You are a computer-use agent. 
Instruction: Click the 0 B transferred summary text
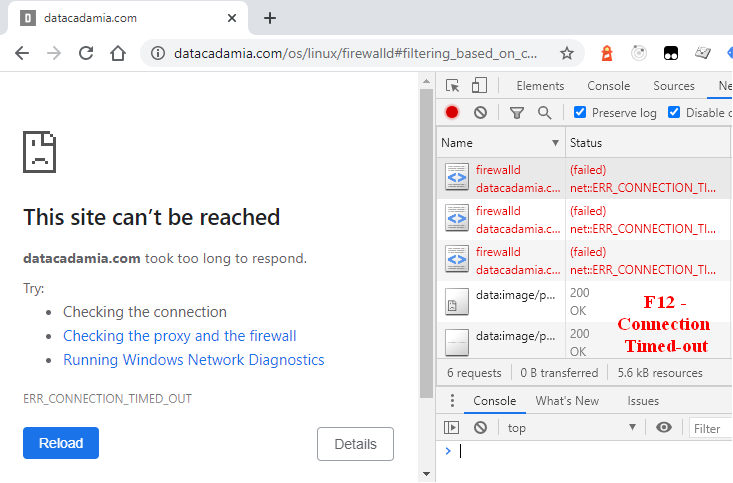pyautogui.click(x=559, y=373)
